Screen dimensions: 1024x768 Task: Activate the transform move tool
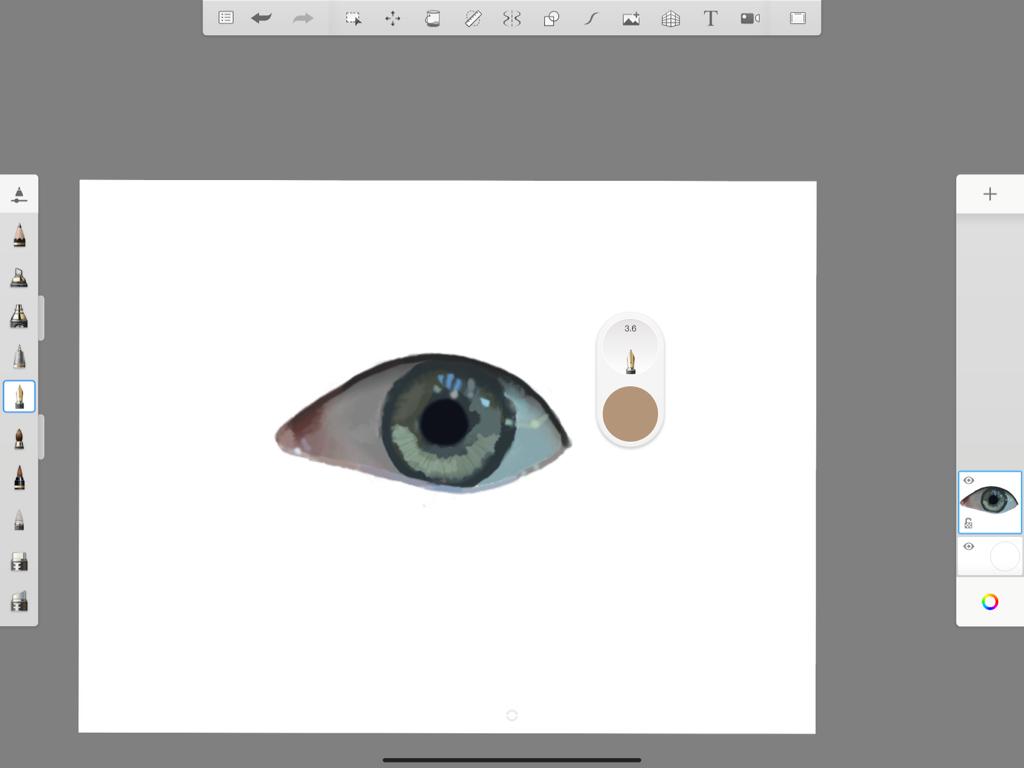tap(393, 18)
